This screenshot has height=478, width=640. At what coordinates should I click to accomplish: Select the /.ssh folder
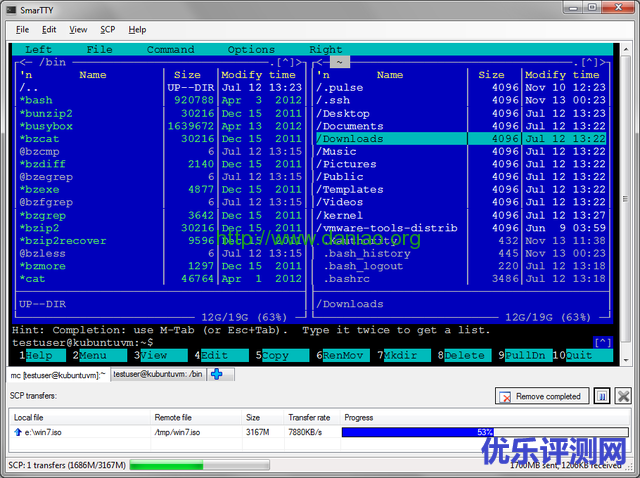point(333,100)
